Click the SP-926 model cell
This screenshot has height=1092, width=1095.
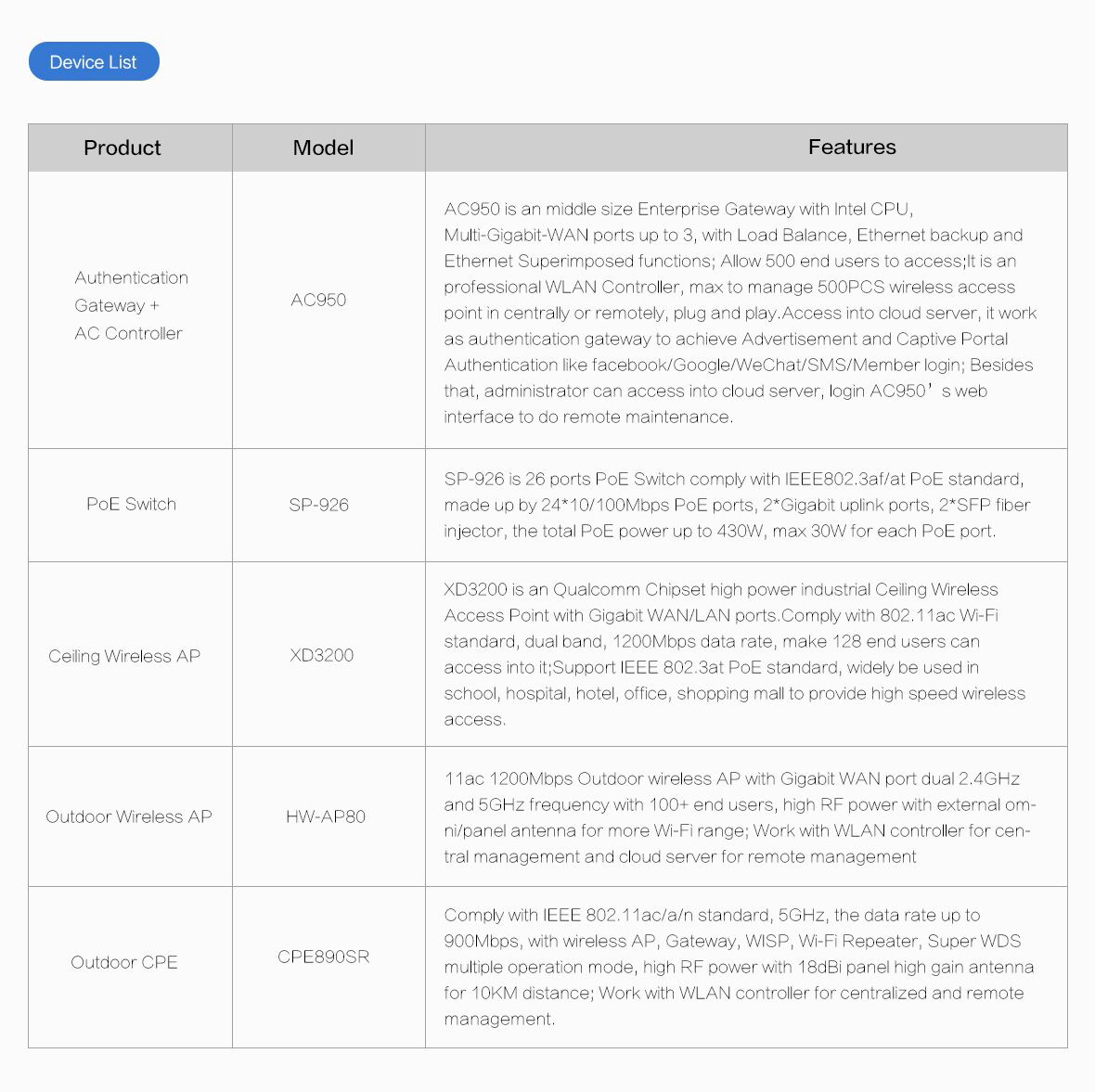328,505
